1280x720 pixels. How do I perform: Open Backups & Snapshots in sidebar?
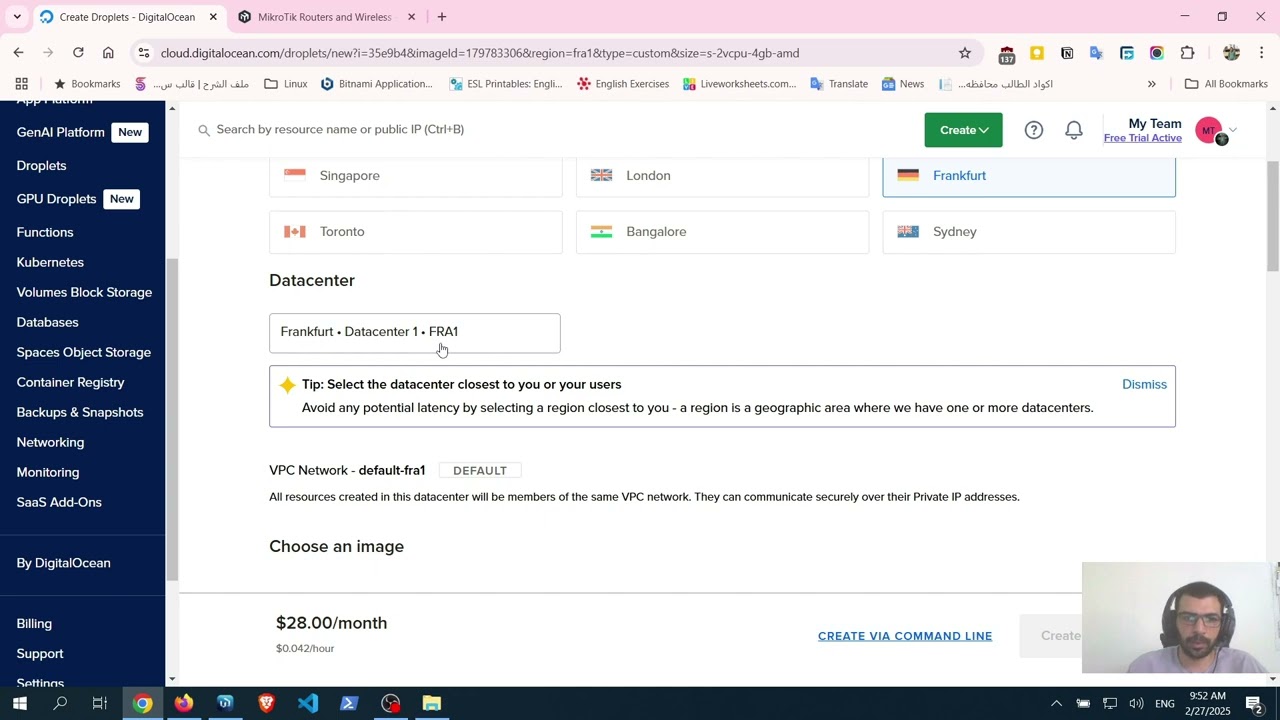coord(80,412)
